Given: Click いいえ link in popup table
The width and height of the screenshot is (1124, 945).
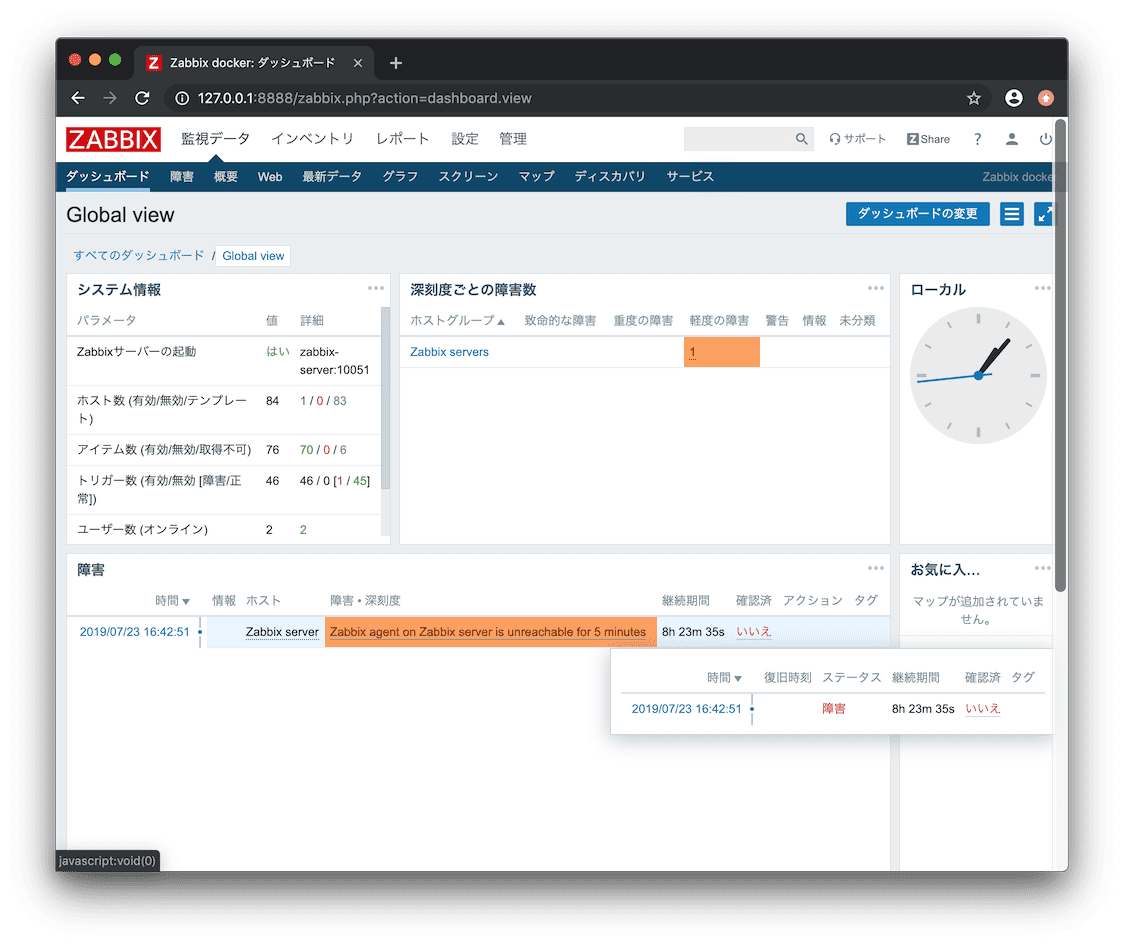Looking at the screenshot, I should pyautogui.click(x=982, y=708).
